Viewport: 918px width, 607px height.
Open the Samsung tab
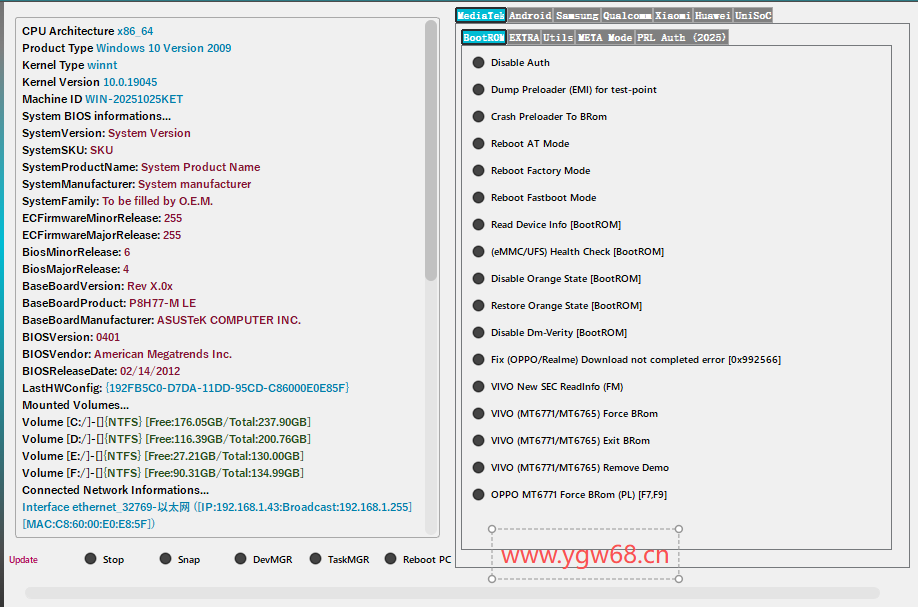[x=577, y=16]
